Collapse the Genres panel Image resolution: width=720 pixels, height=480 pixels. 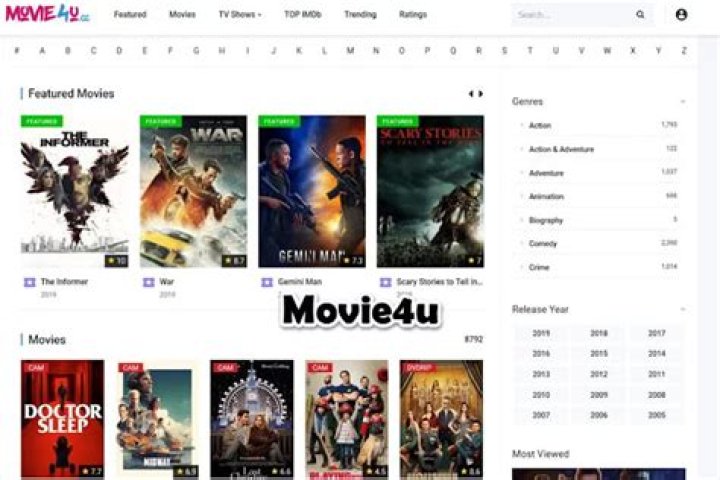point(683,102)
